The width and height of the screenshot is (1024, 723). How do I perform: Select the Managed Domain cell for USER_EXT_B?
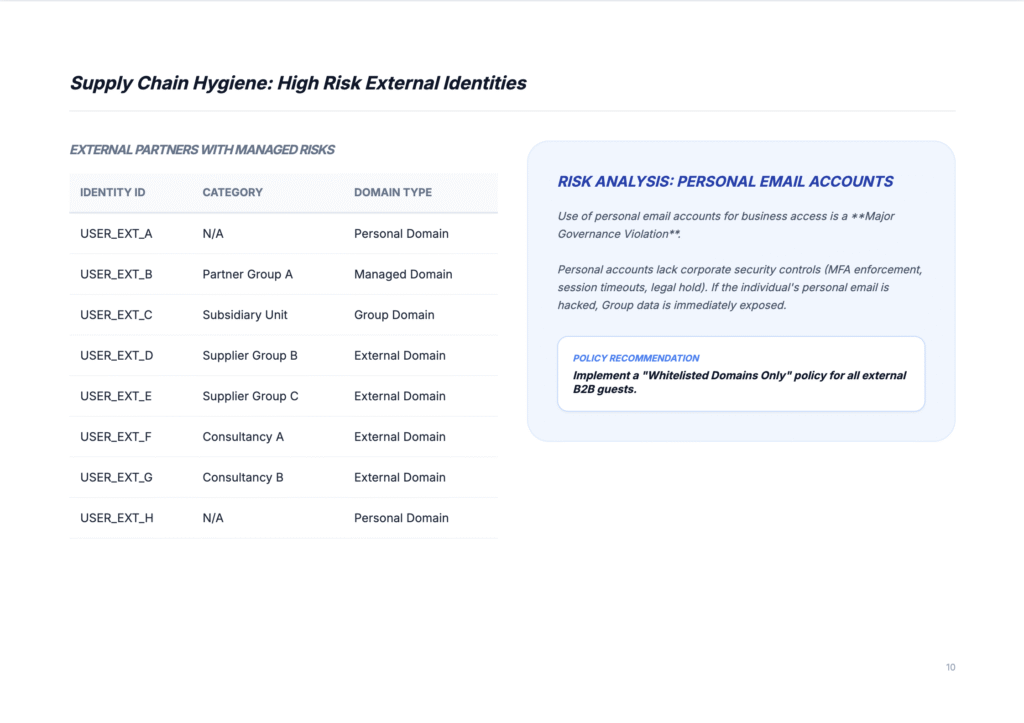pyautogui.click(x=402, y=274)
